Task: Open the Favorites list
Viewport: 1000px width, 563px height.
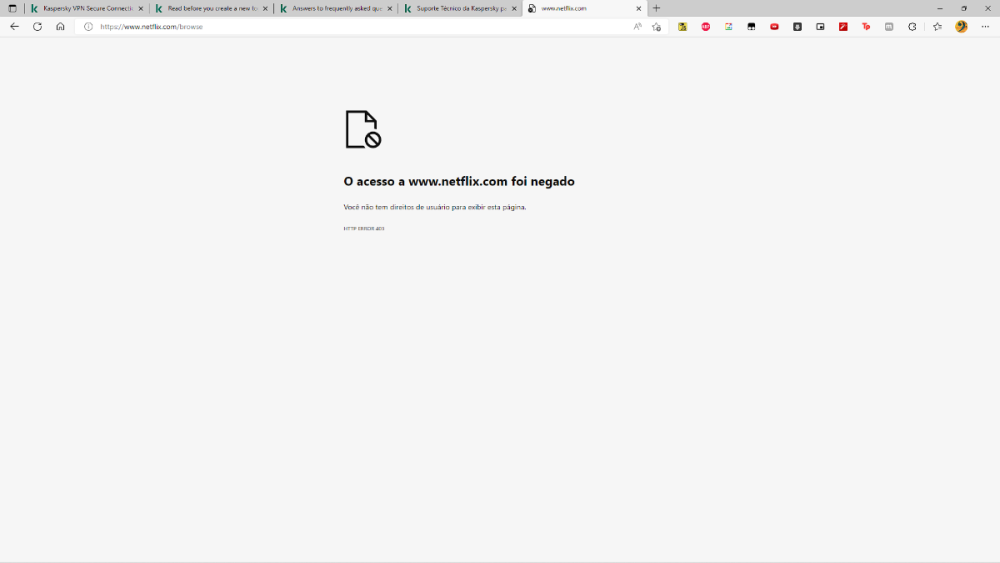Action: pos(938,27)
